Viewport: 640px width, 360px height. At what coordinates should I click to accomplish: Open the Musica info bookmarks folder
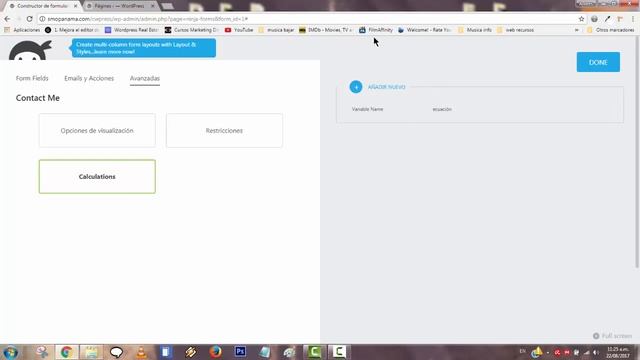pyautogui.click(x=475, y=30)
